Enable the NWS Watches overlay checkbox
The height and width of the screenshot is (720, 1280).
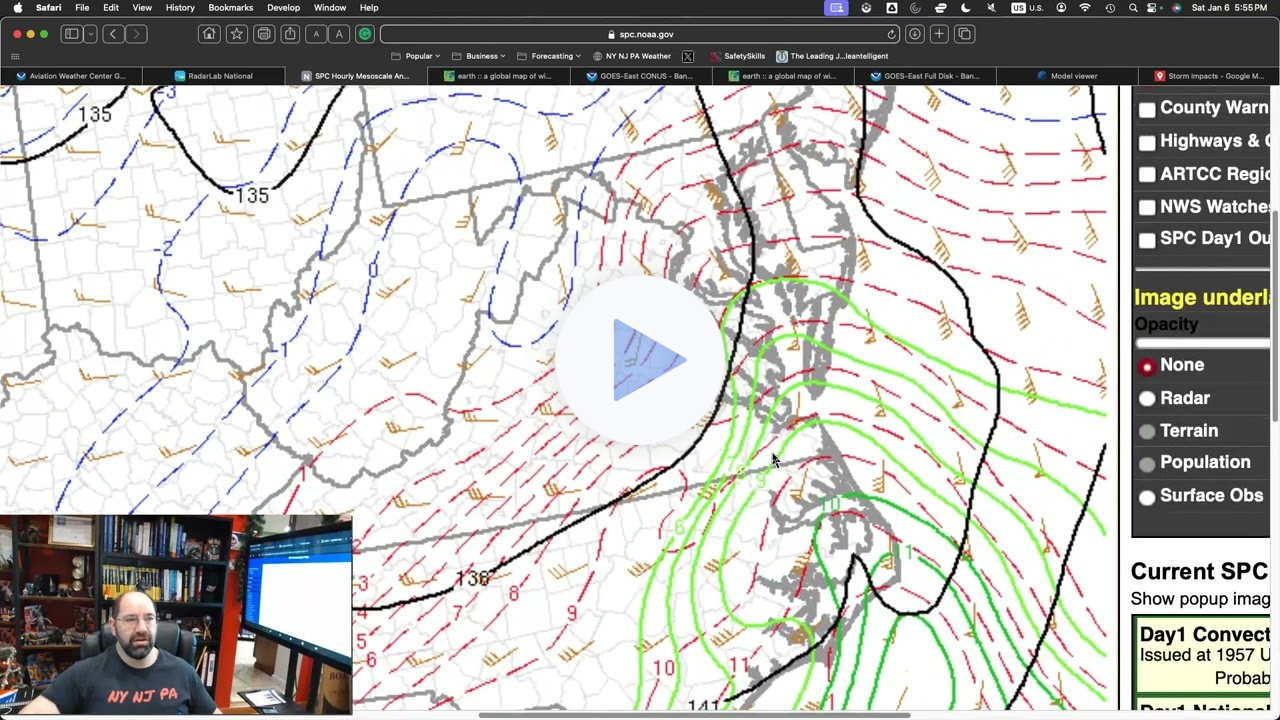(x=1147, y=207)
